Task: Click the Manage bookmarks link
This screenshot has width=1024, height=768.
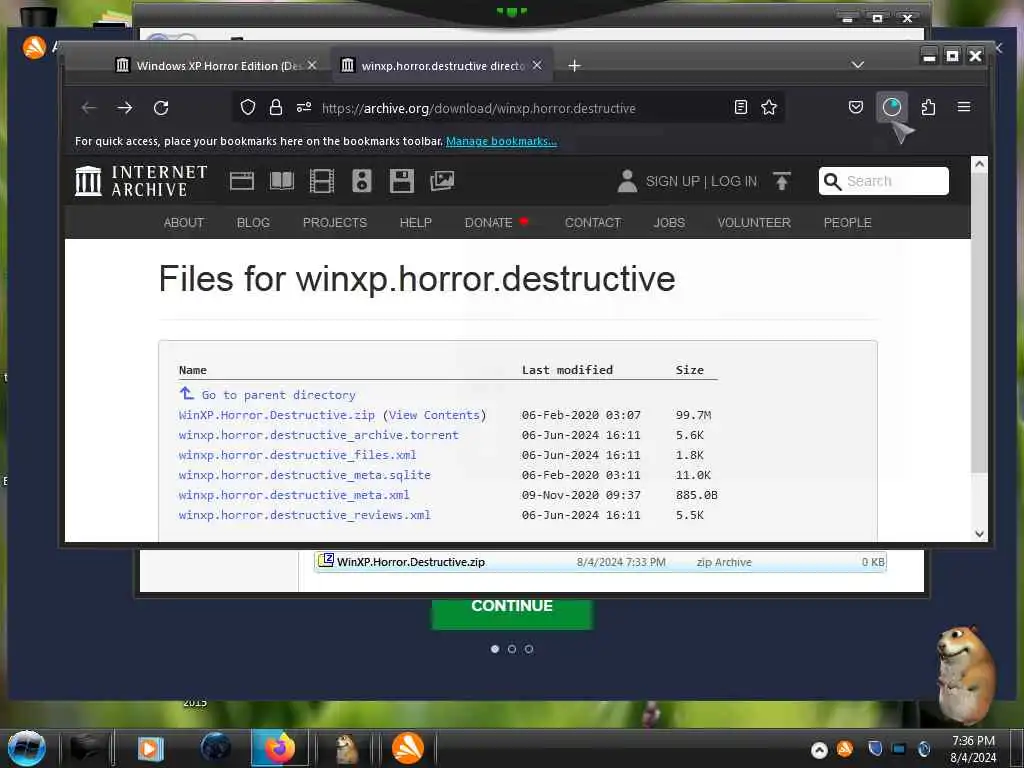Action: tap(502, 141)
